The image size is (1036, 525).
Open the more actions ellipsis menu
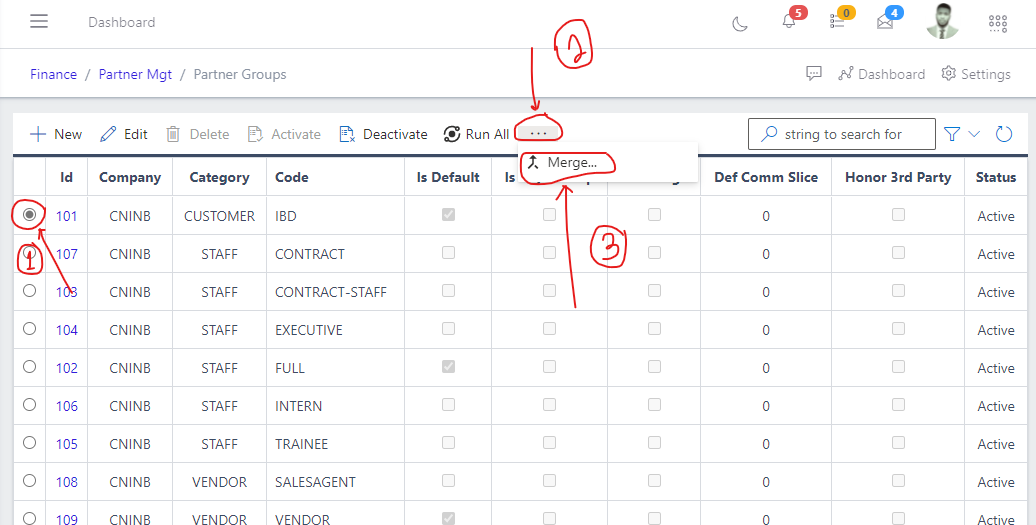click(x=539, y=133)
